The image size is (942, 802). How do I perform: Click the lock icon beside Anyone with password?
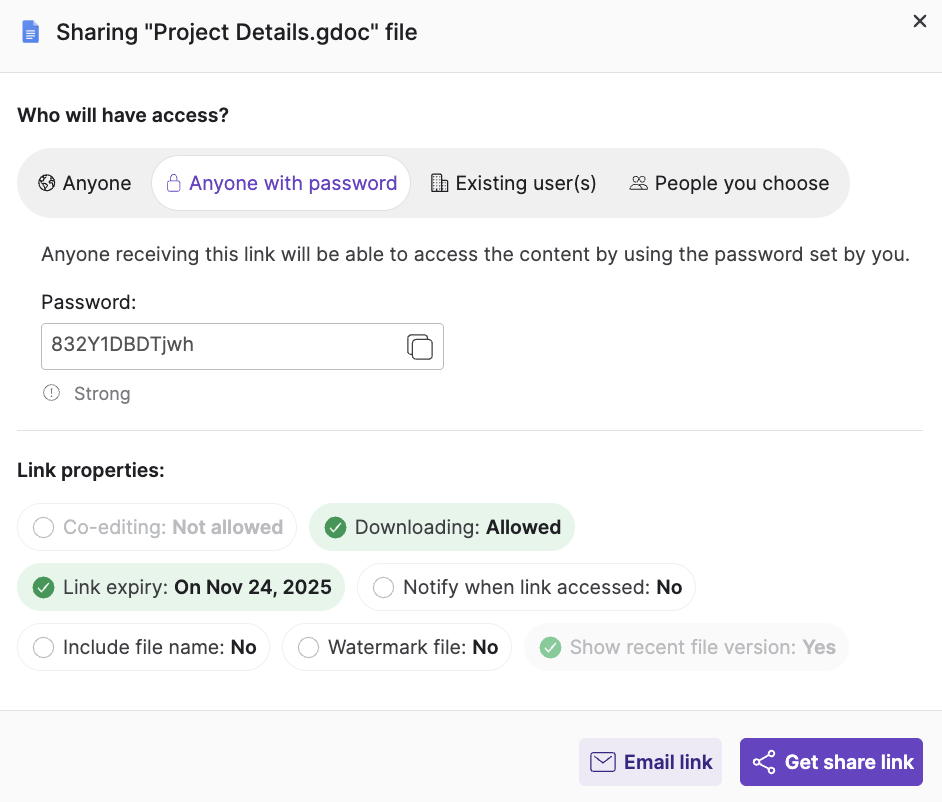click(175, 183)
